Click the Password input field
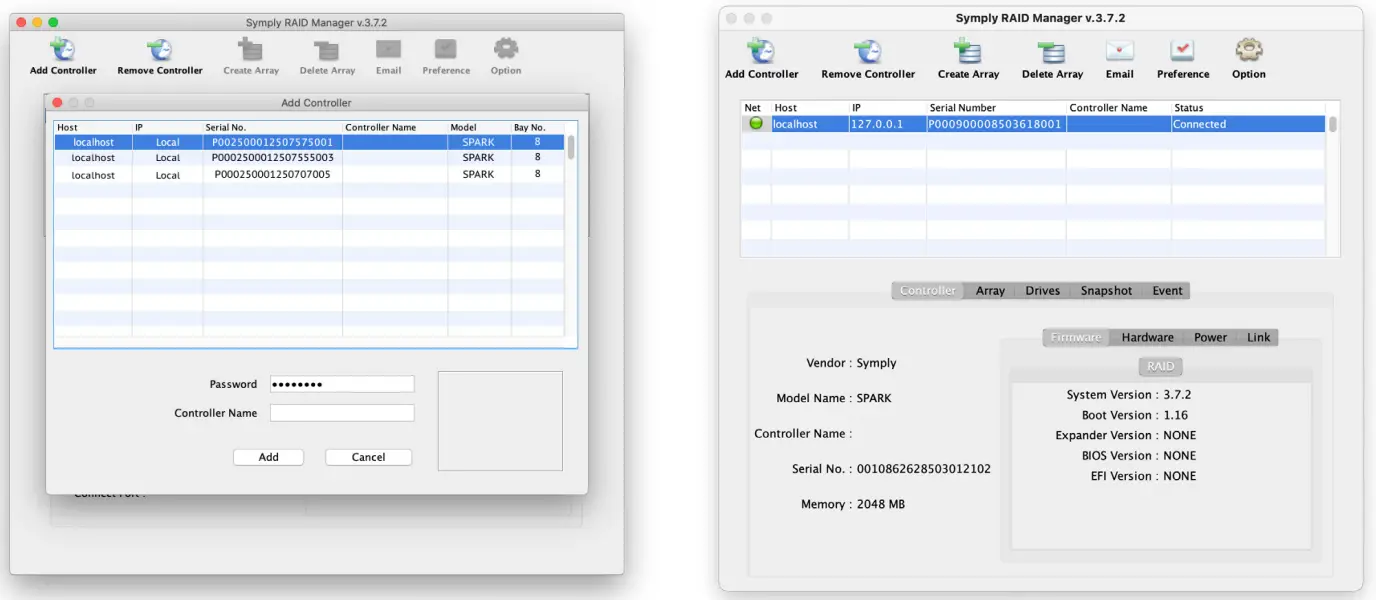 pyautogui.click(x=342, y=384)
